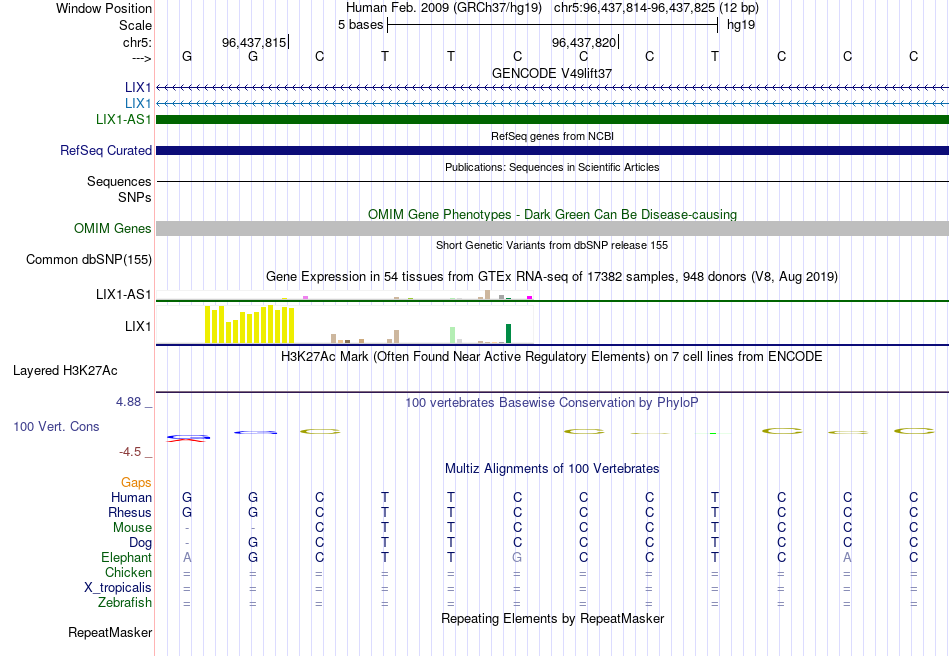Open the RefSeq genes from NCBI title
This screenshot has height=656, width=950.
(552, 136)
